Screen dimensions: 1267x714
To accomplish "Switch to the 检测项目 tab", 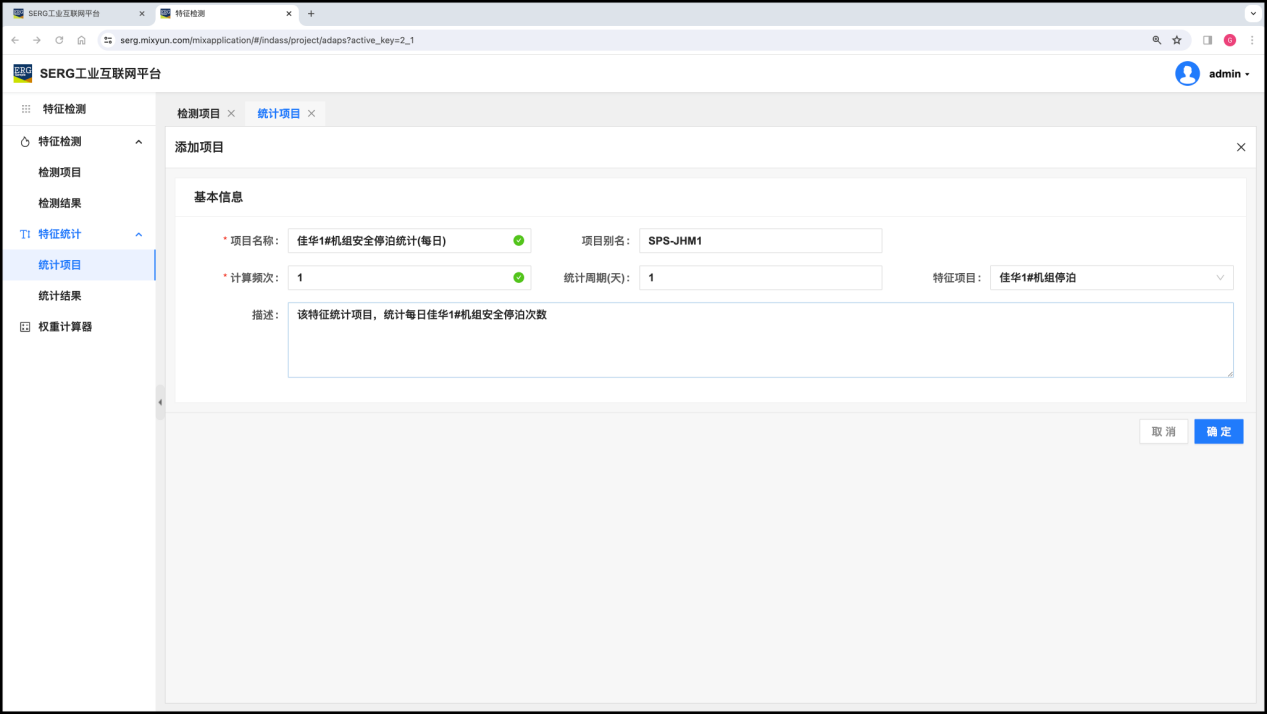I will pos(198,114).
